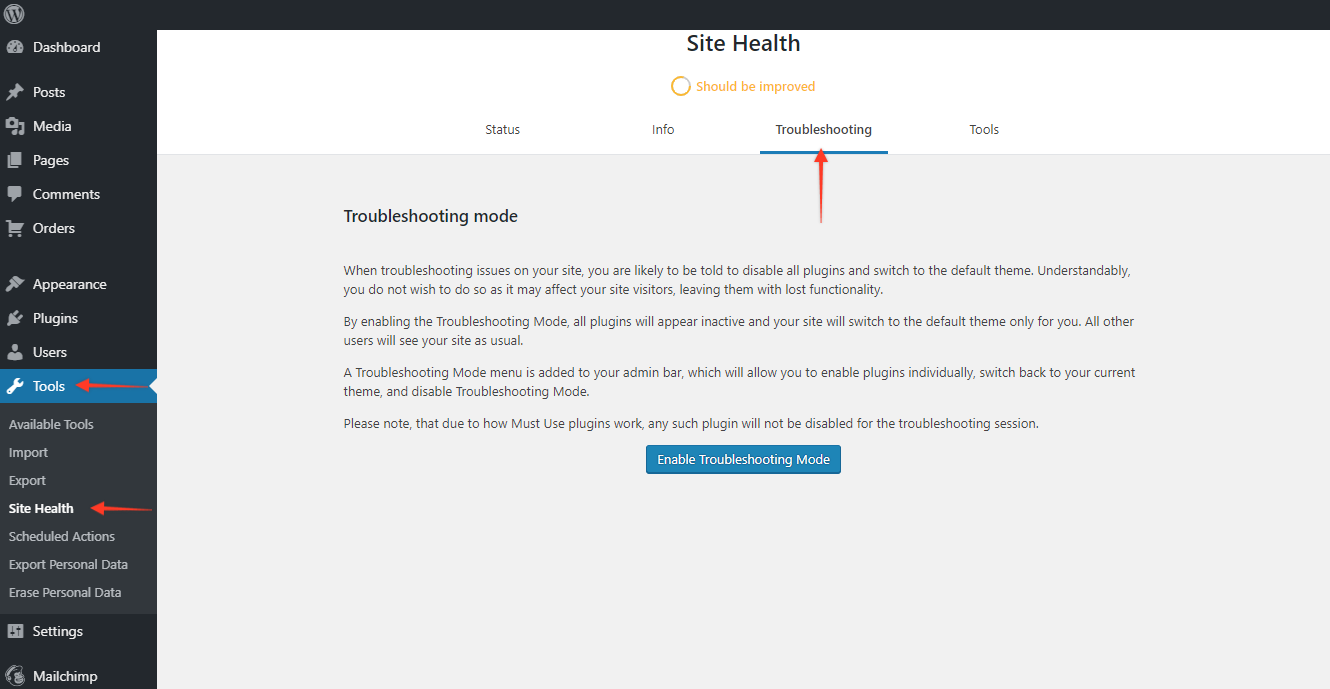Click paragraph starting 'When troubleshooting issues'
Viewport: 1330px width, 689px height.
pyautogui.click(x=737, y=280)
